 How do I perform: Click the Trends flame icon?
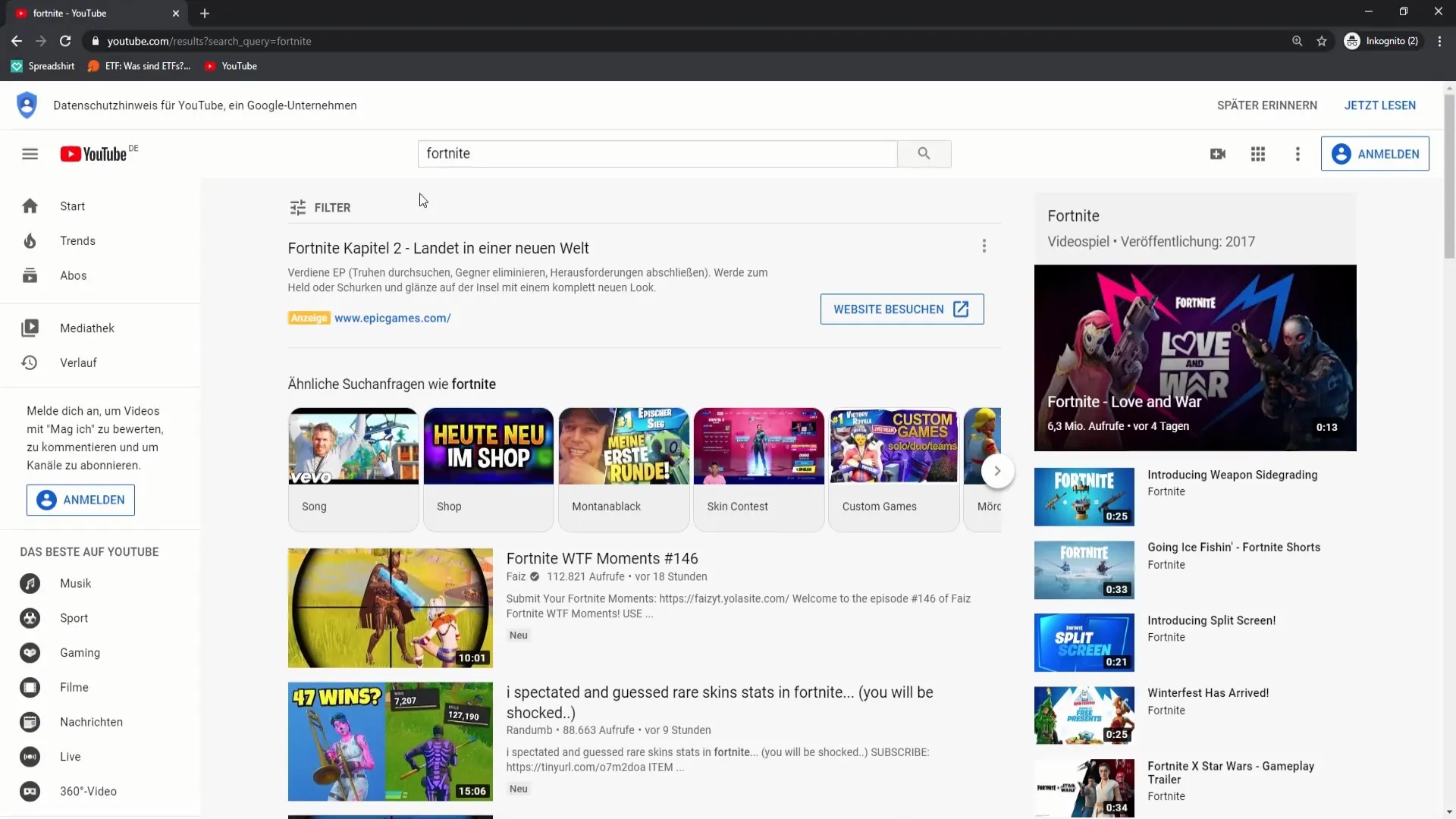[30, 241]
